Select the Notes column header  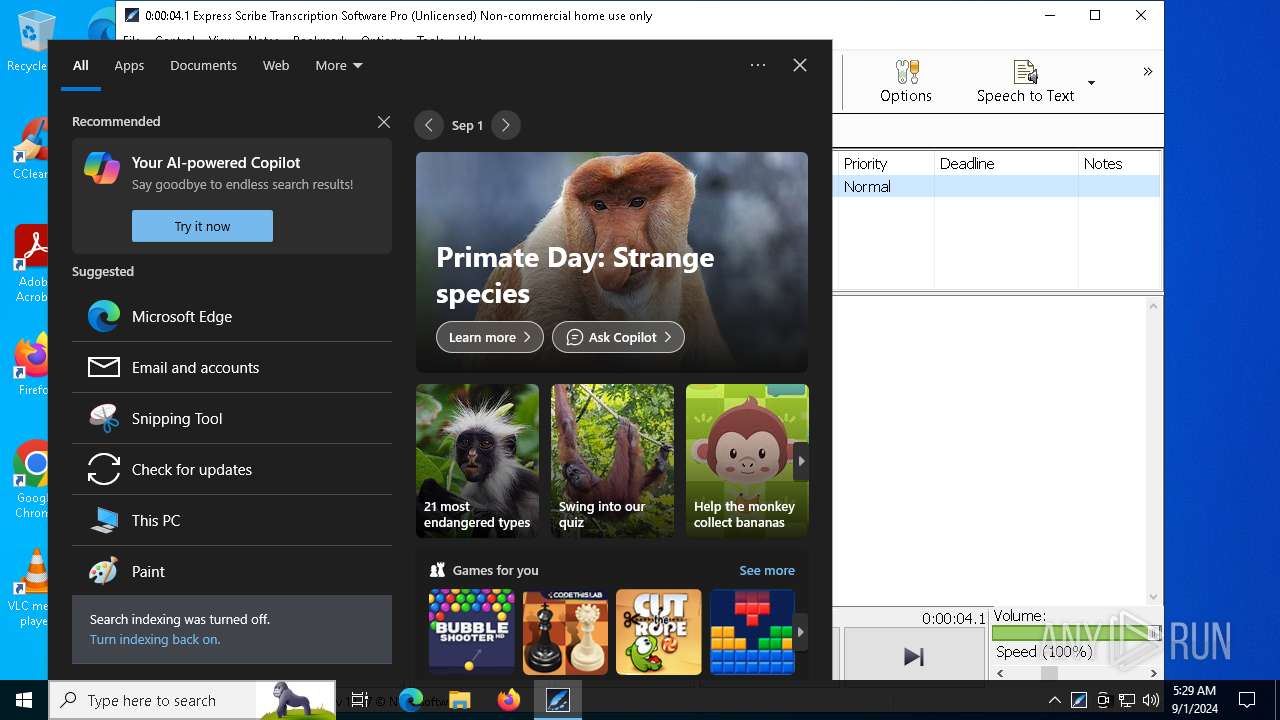1119,163
